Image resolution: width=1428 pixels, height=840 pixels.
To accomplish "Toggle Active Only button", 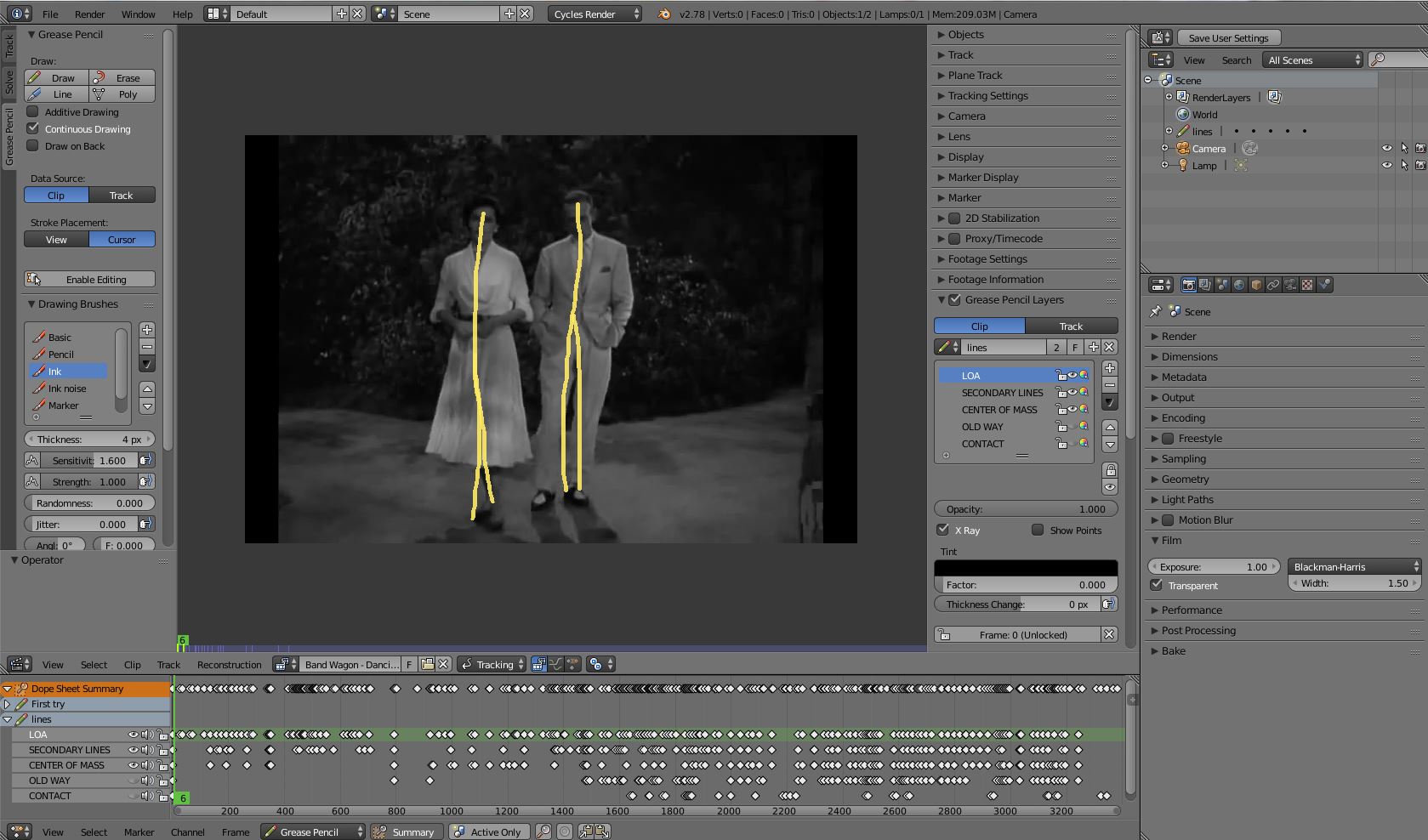I will click(x=487, y=831).
